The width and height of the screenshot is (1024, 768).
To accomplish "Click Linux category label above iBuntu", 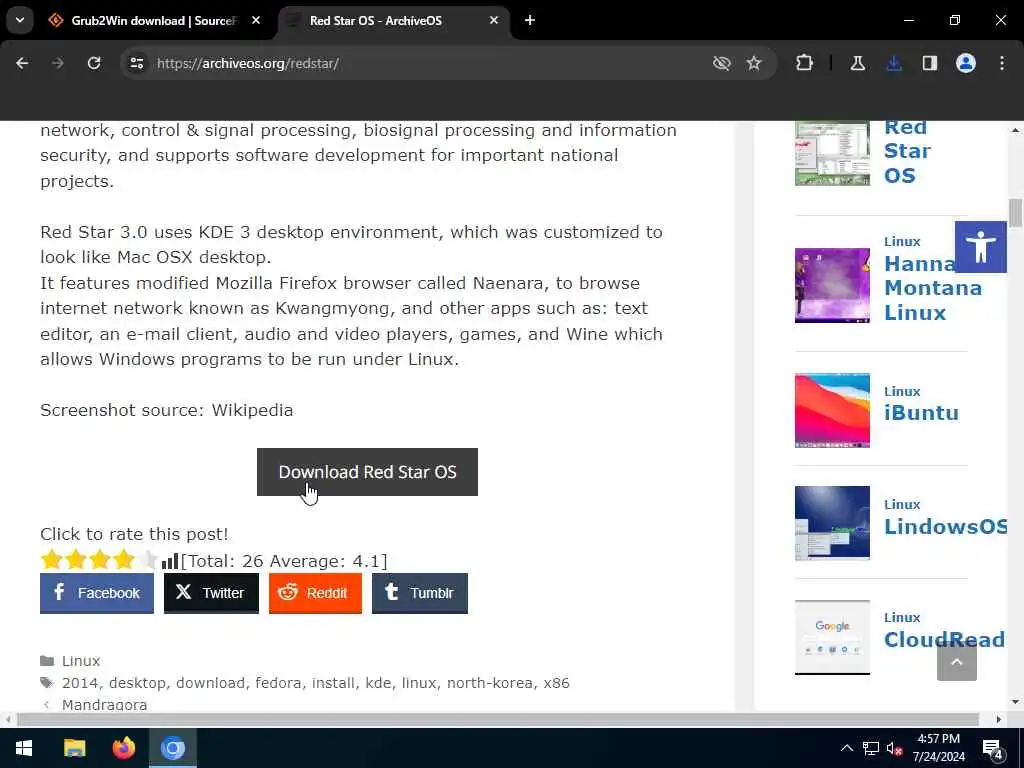I will pos(902,391).
